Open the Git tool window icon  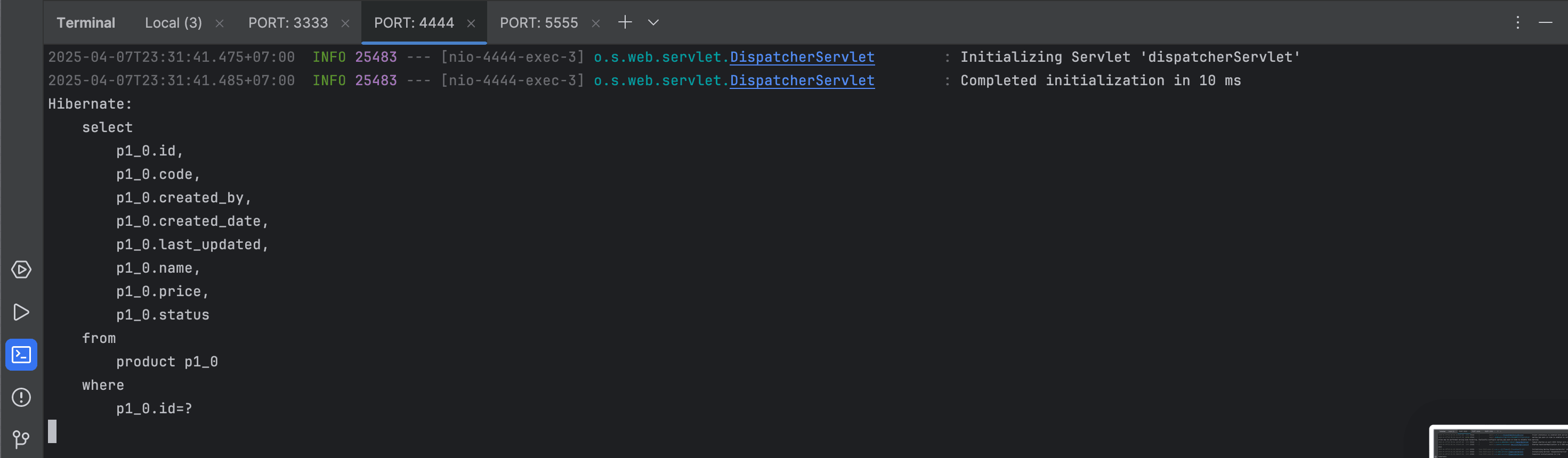pyautogui.click(x=21, y=438)
